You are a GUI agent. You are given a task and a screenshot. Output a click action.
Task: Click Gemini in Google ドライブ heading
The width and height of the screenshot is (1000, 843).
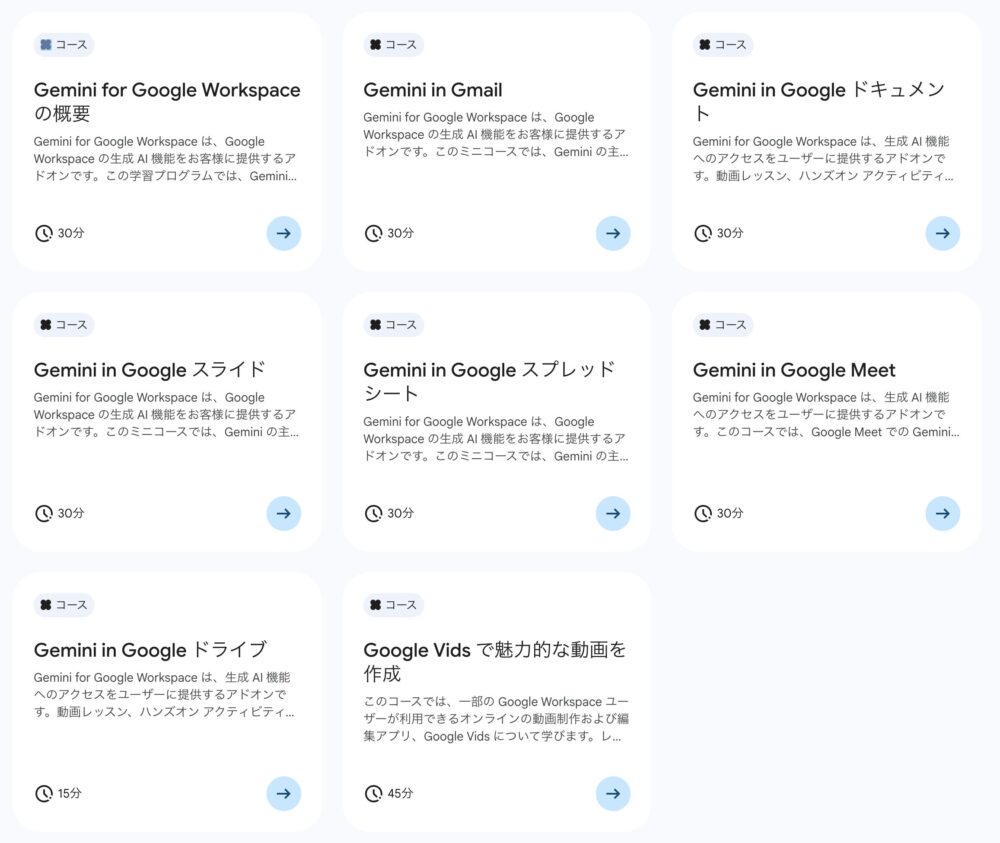[x=150, y=650]
